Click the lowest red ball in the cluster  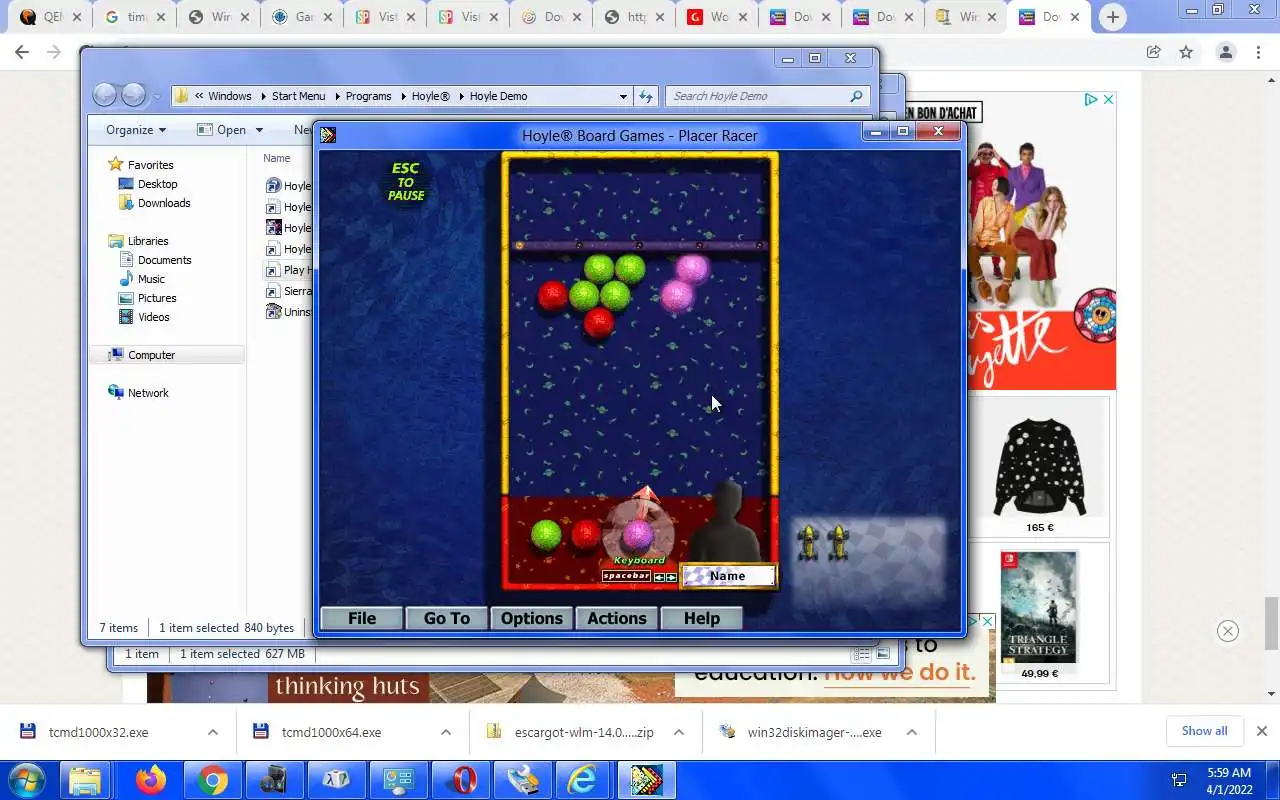(598, 322)
